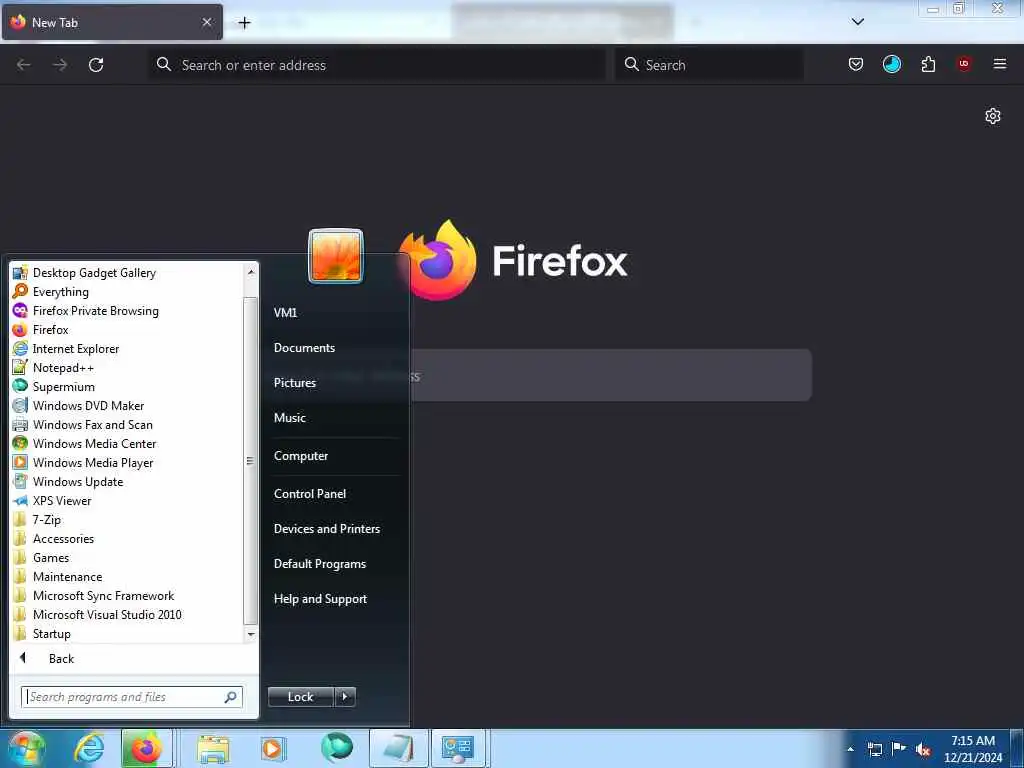Open Internet Explorer taskbar icon

89,748
